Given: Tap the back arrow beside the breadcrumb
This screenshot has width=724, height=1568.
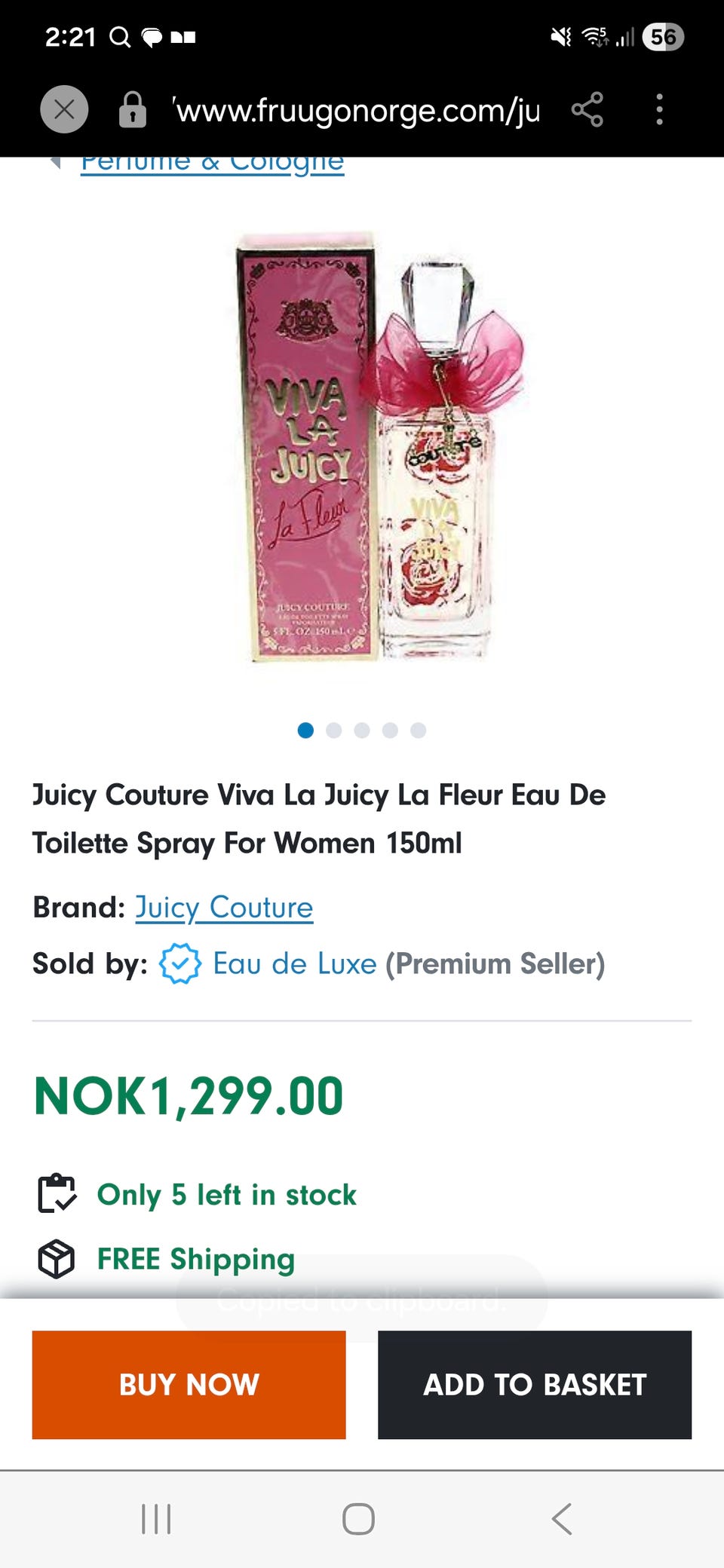Looking at the screenshot, I should click(x=54, y=162).
